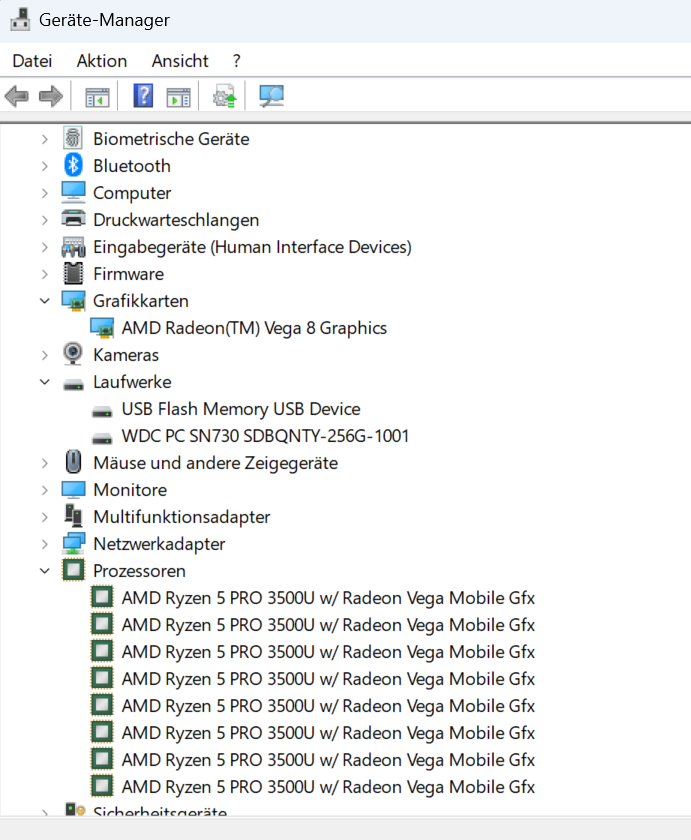Expand the Computer node

click(x=45, y=193)
